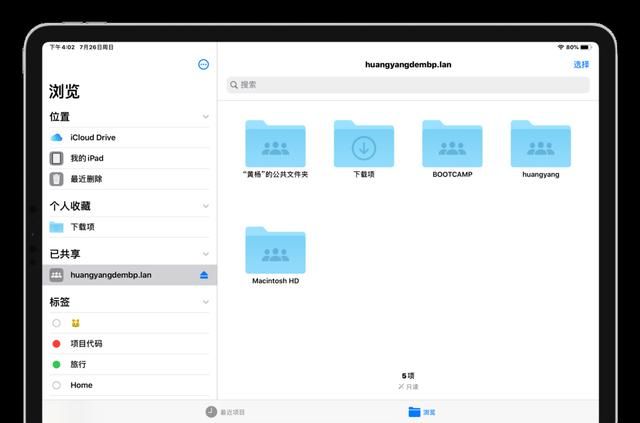Open the iCloud Drive cloud icon
Image resolution: width=640 pixels, height=423 pixels.
pos(56,138)
